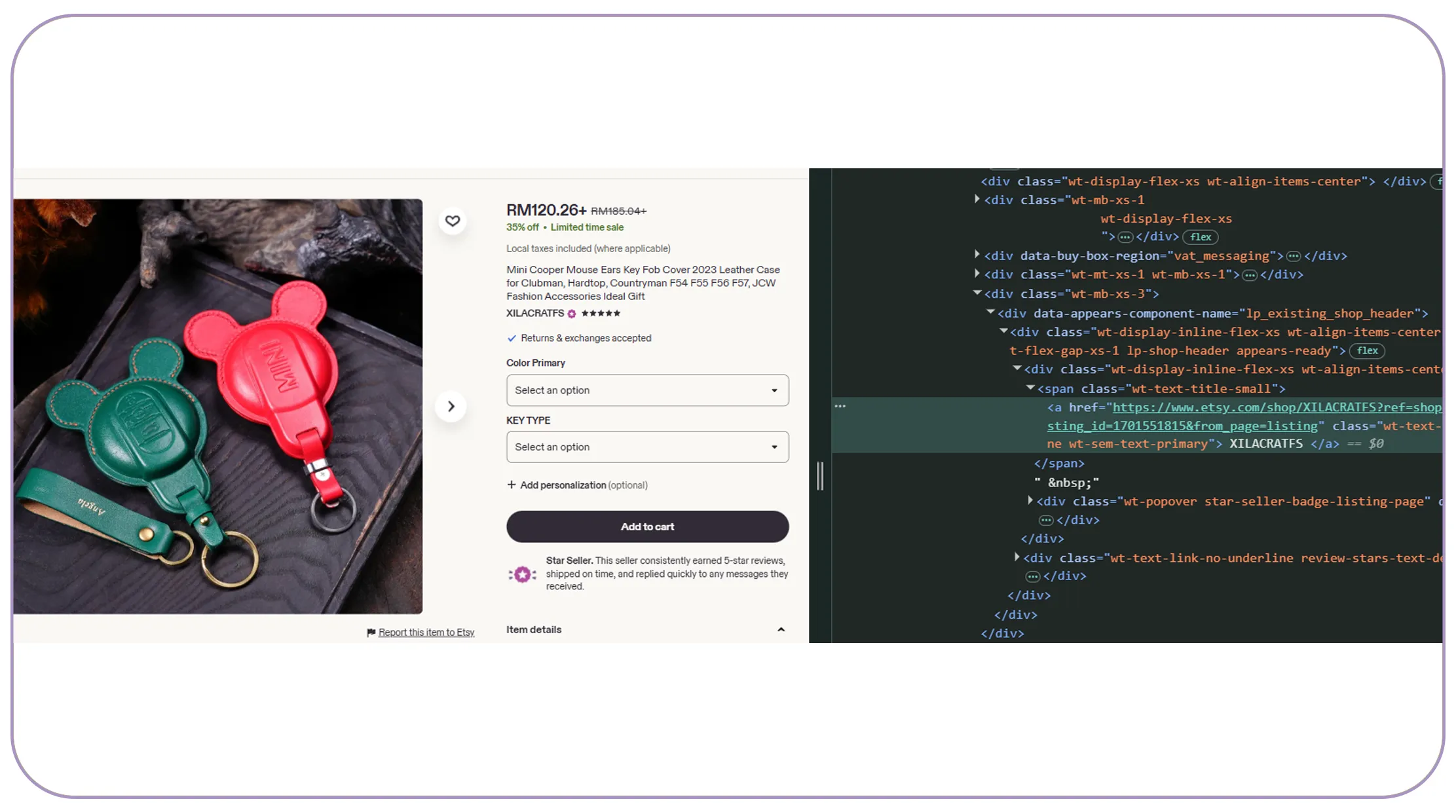Click the plus icon for personalization

coord(512,485)
